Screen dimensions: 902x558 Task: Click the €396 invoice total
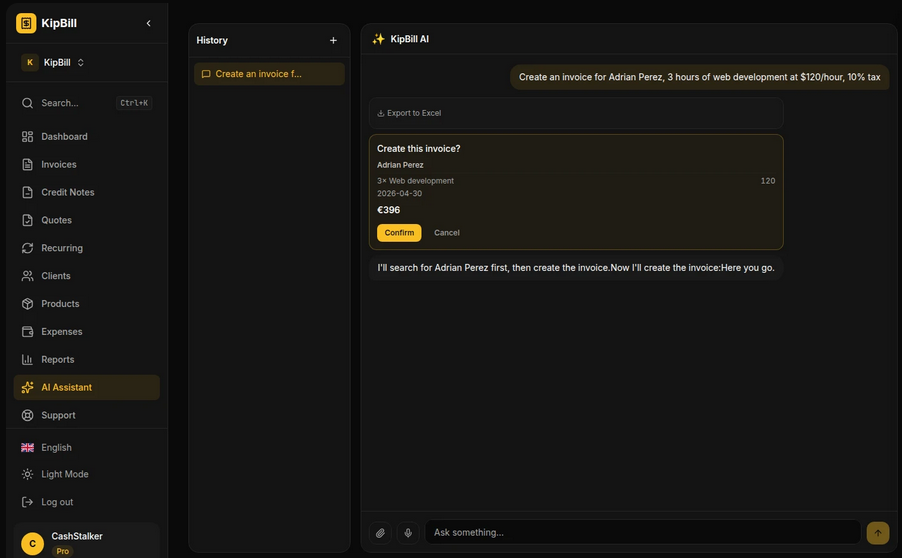tap(388, 210)
